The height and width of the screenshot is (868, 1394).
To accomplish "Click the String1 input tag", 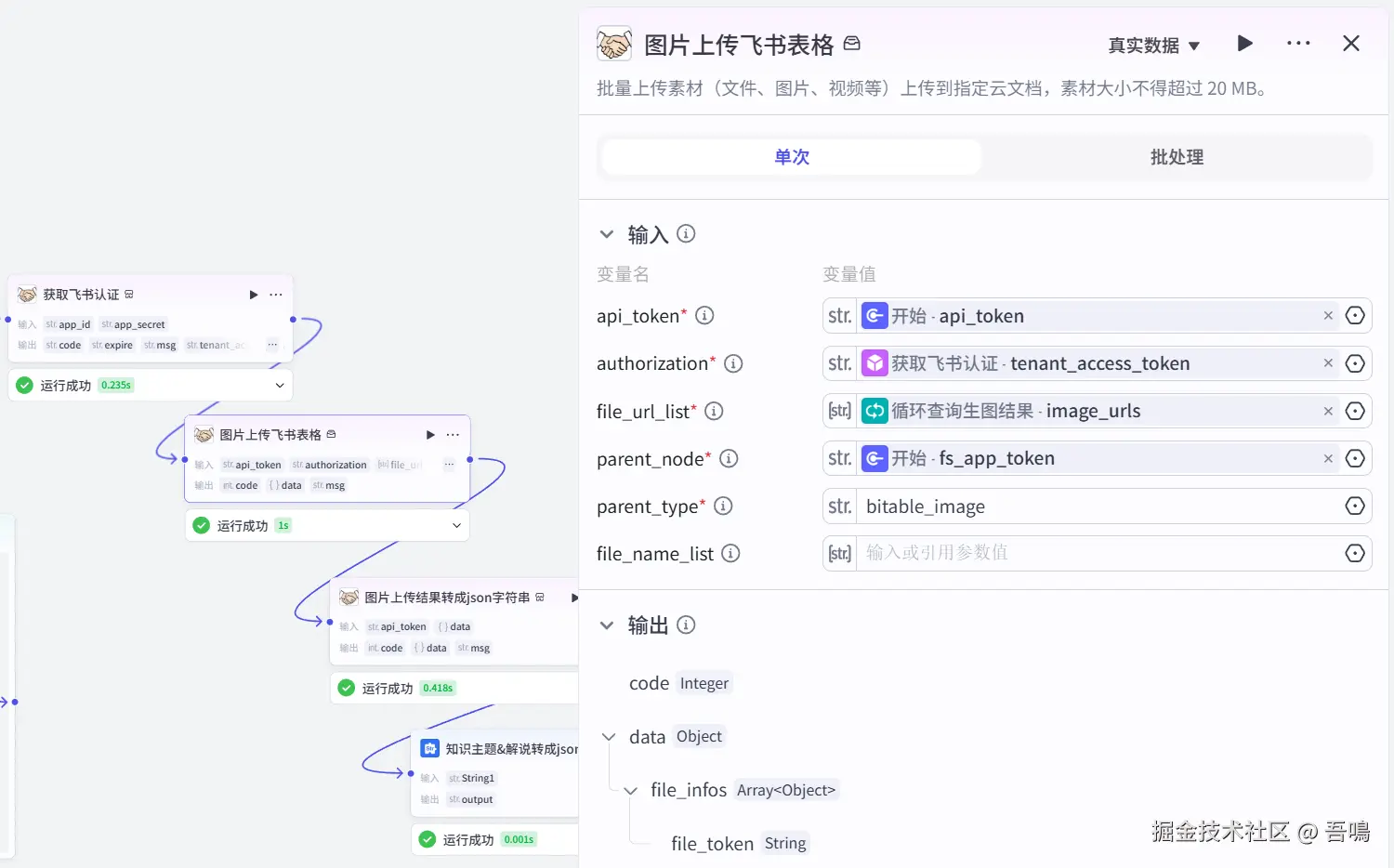I will coord(472,778).
